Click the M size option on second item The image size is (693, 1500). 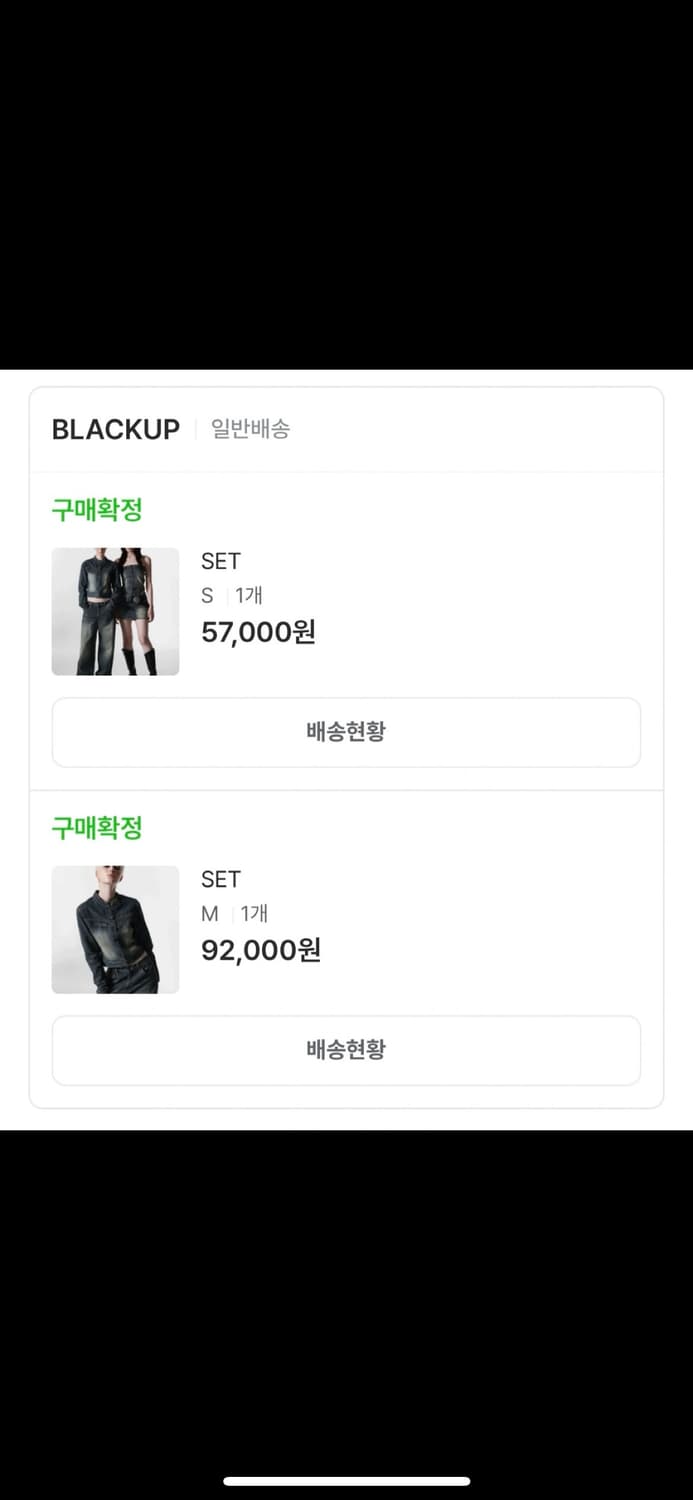click(208, 913)
